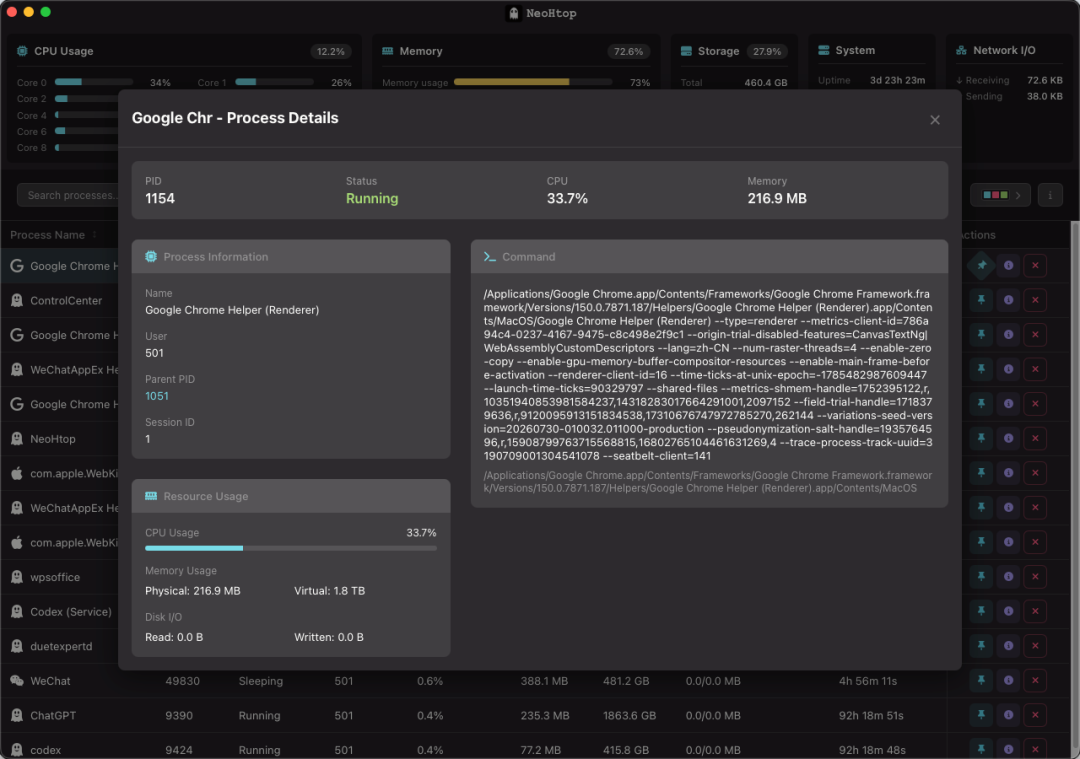Unpin the first Google Chrome Helper process
This screenshot has height=759, width=1080.
(982, 265)
